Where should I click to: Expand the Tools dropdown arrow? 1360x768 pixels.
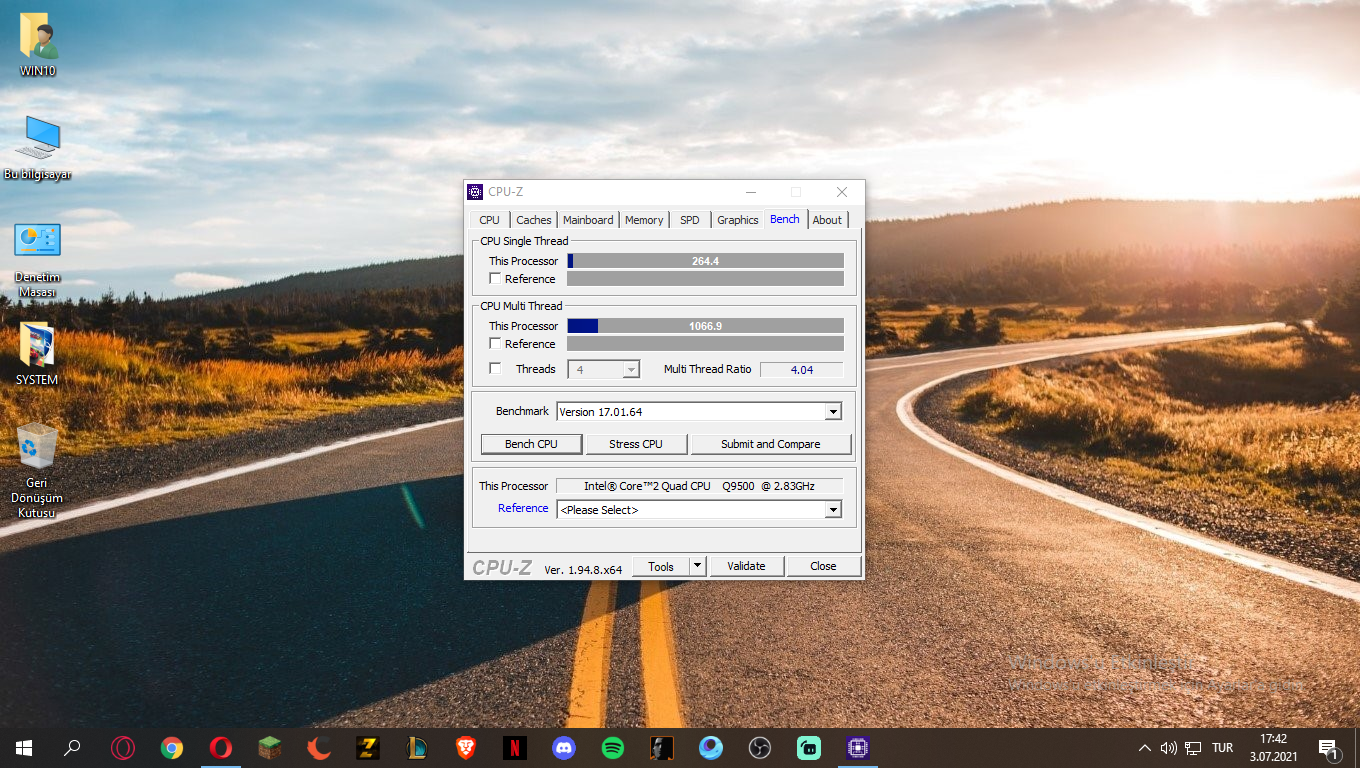698,566
